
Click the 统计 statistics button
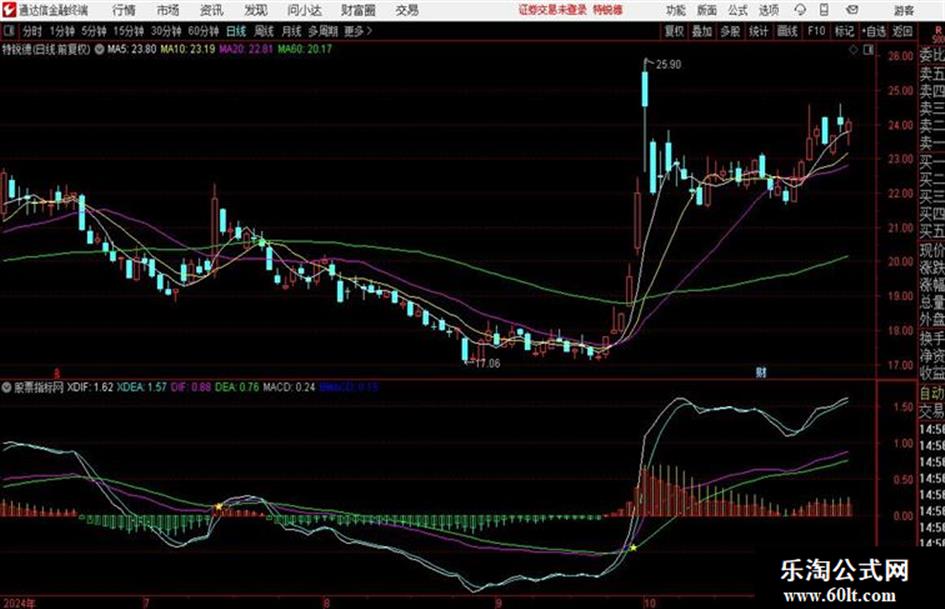759,31
